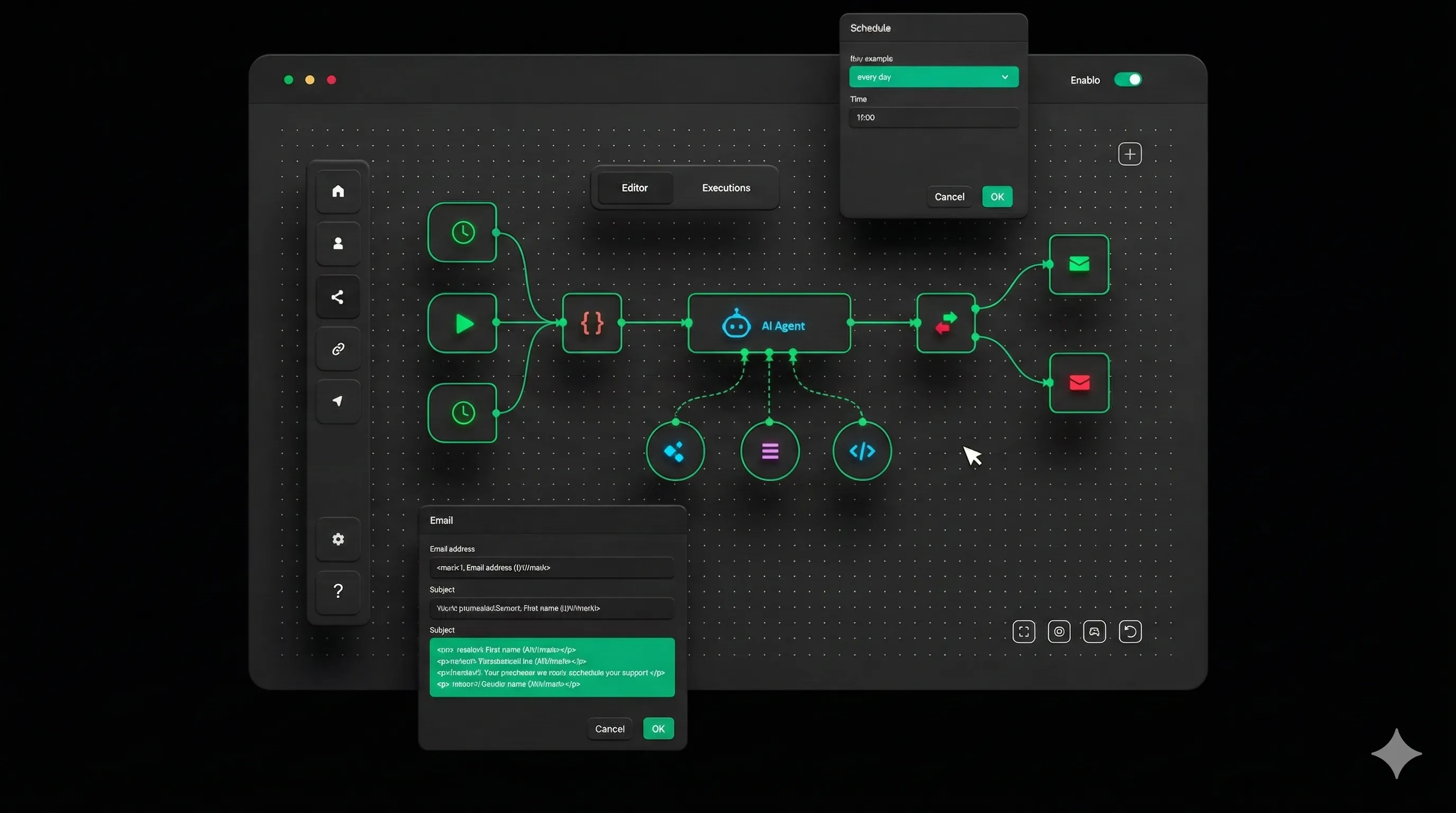Viewport: 1456px width, 813px height.
Task: Select the red email node
Action: tap(1078, 383)
